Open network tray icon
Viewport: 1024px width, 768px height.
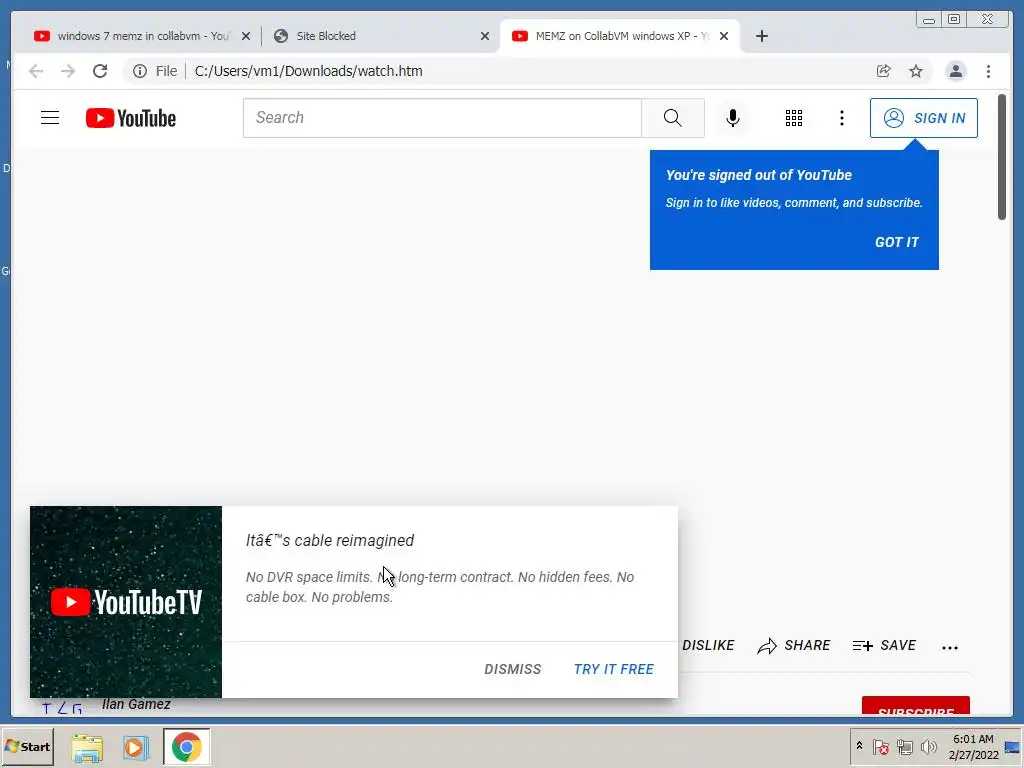[x=904, y=746]
